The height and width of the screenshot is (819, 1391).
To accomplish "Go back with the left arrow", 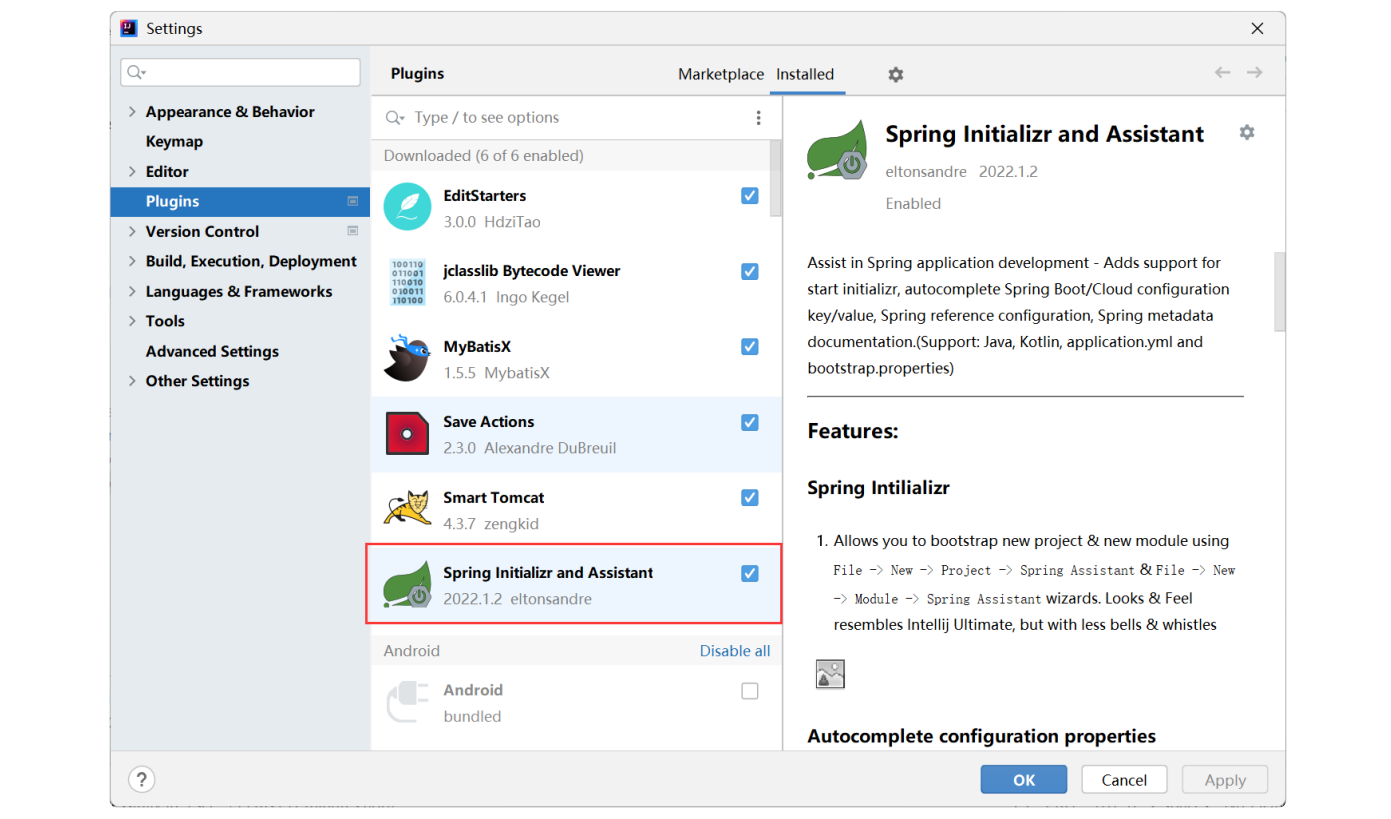I will click(x=1222, y=73).
